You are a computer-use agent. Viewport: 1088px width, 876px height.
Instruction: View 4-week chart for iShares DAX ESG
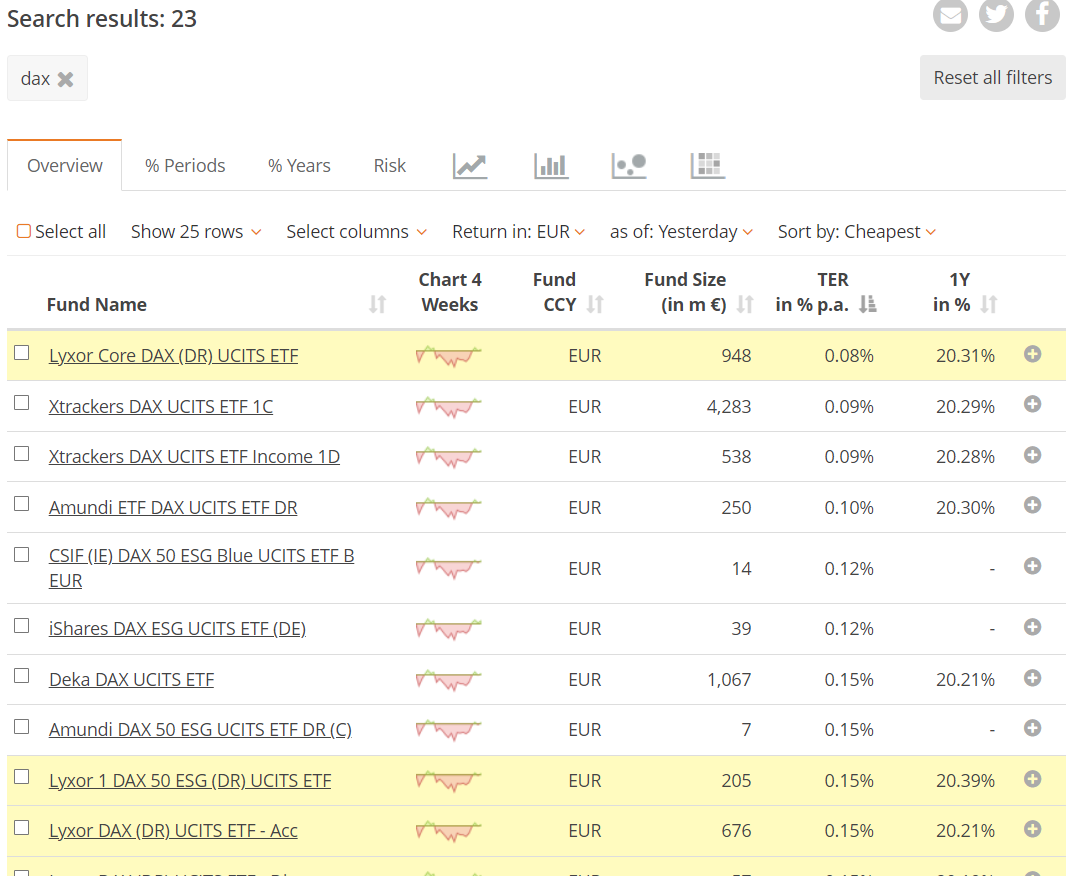tap(448, 629)
